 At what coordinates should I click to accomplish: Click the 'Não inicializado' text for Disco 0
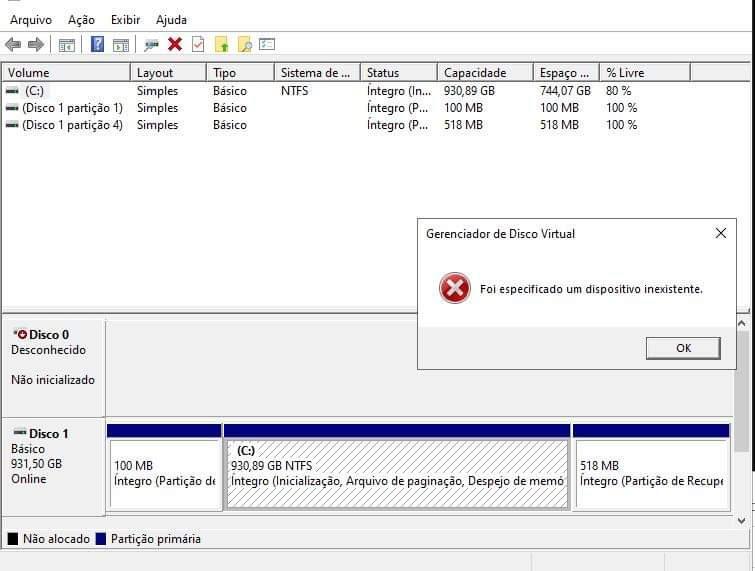pos(53,380)
